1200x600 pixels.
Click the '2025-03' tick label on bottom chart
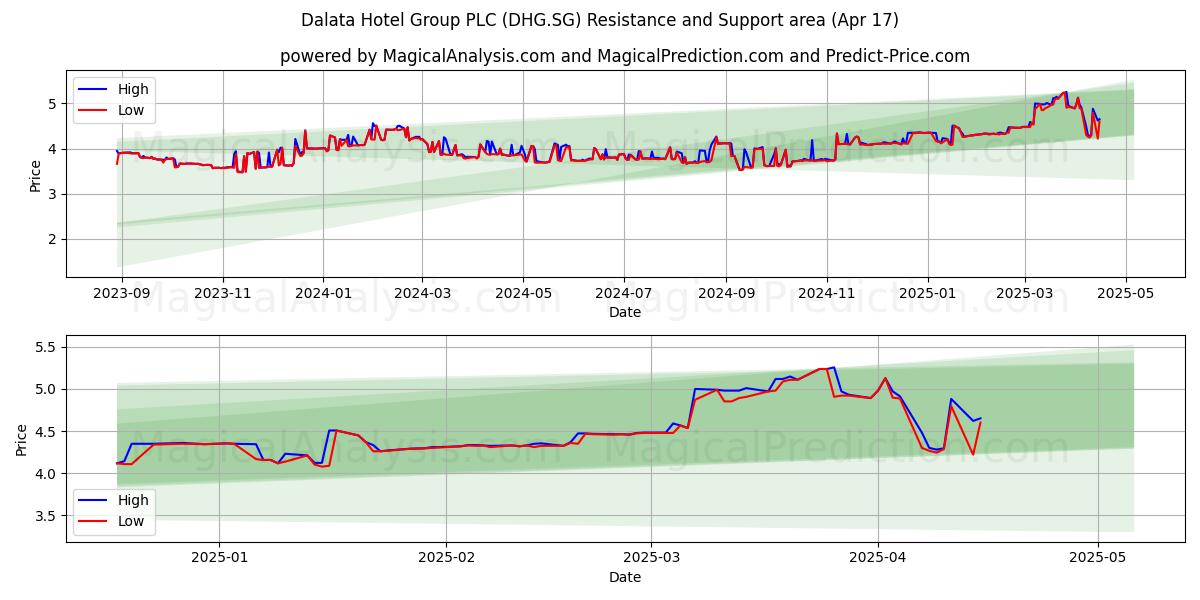tap(651, 557)
